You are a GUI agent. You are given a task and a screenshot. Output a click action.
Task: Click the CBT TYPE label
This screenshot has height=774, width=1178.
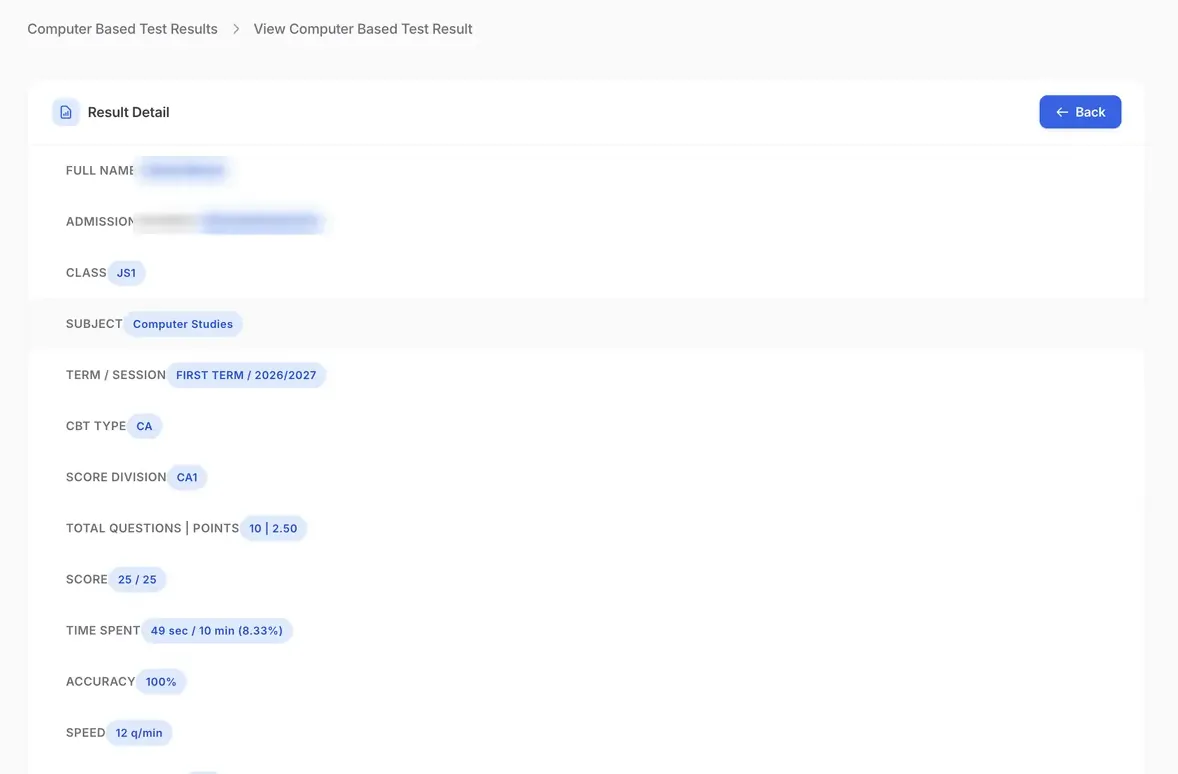click(x=96, y=426)
